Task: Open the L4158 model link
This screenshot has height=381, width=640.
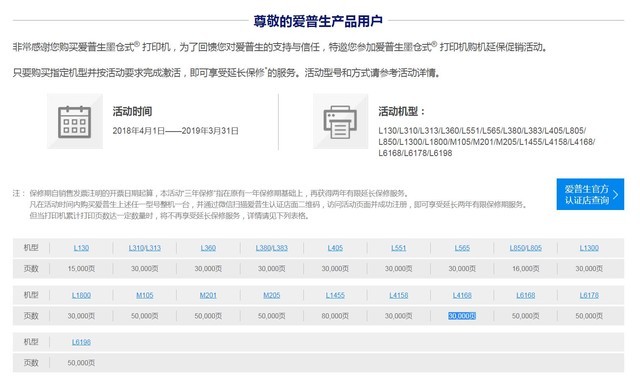Action: pos(398,295)
